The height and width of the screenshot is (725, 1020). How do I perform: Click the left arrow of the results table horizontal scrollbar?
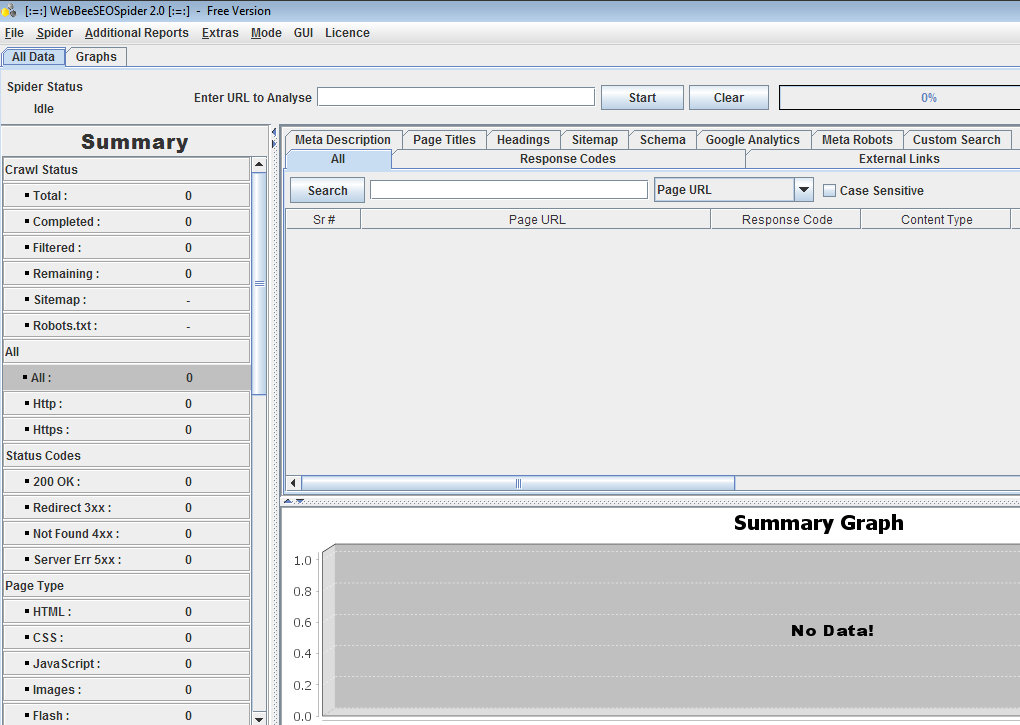click(293, 483)
